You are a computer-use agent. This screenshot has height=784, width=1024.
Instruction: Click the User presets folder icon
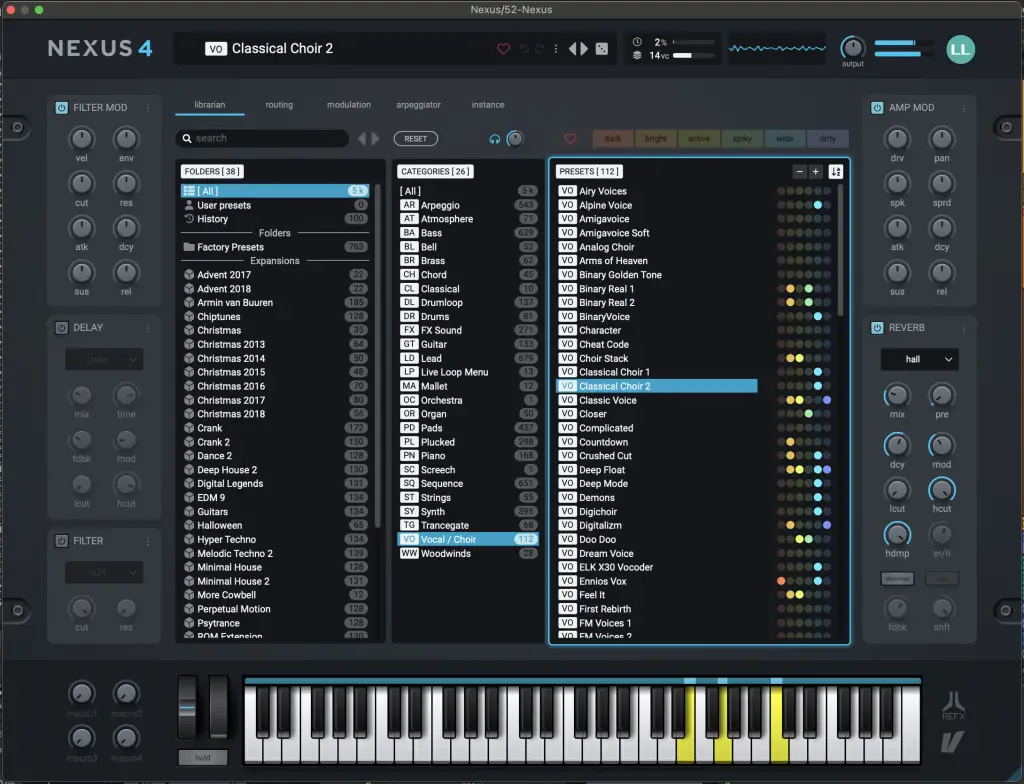tap(189, 205)
